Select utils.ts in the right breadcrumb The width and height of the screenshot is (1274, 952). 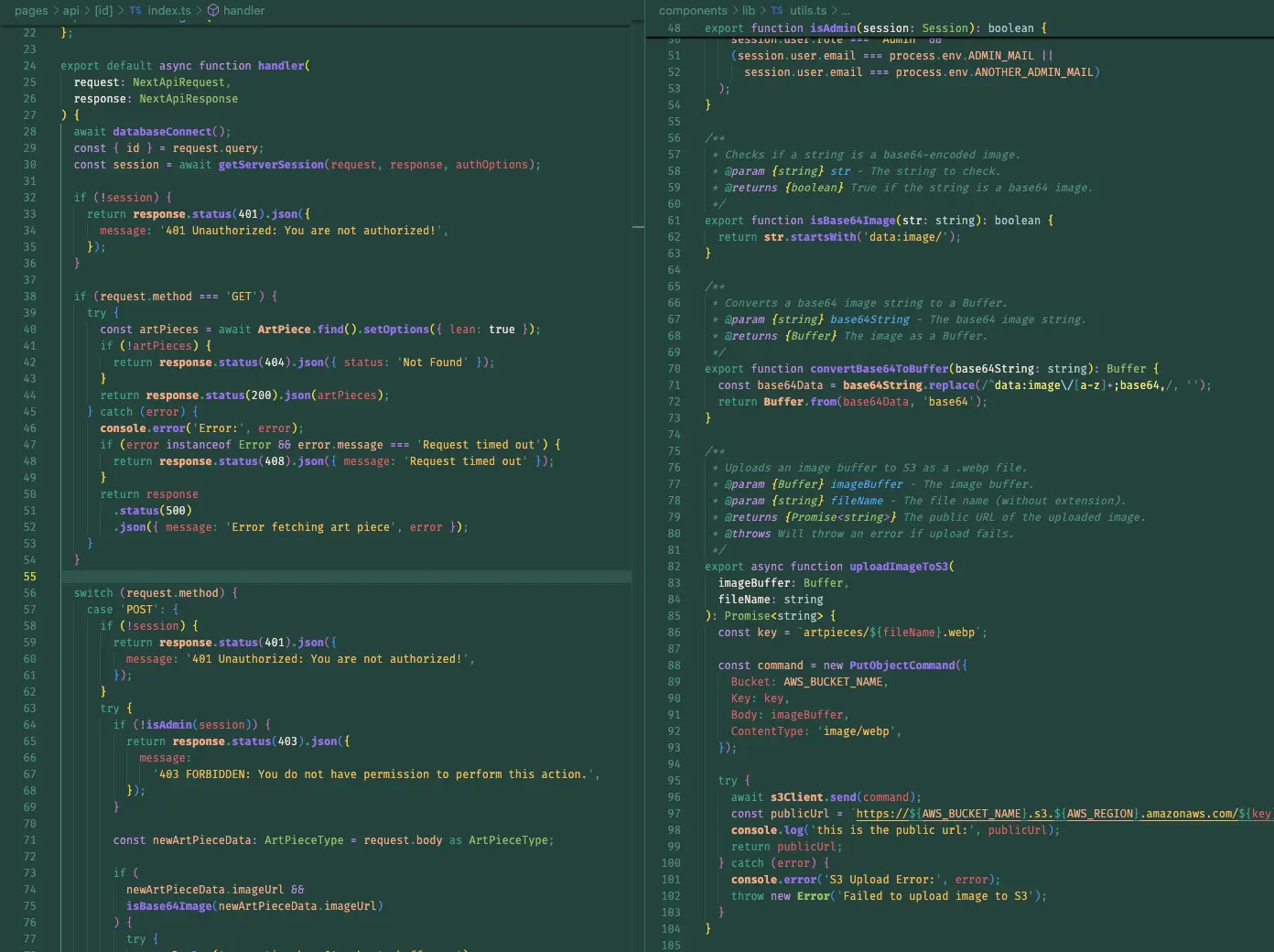pos(808,11)
